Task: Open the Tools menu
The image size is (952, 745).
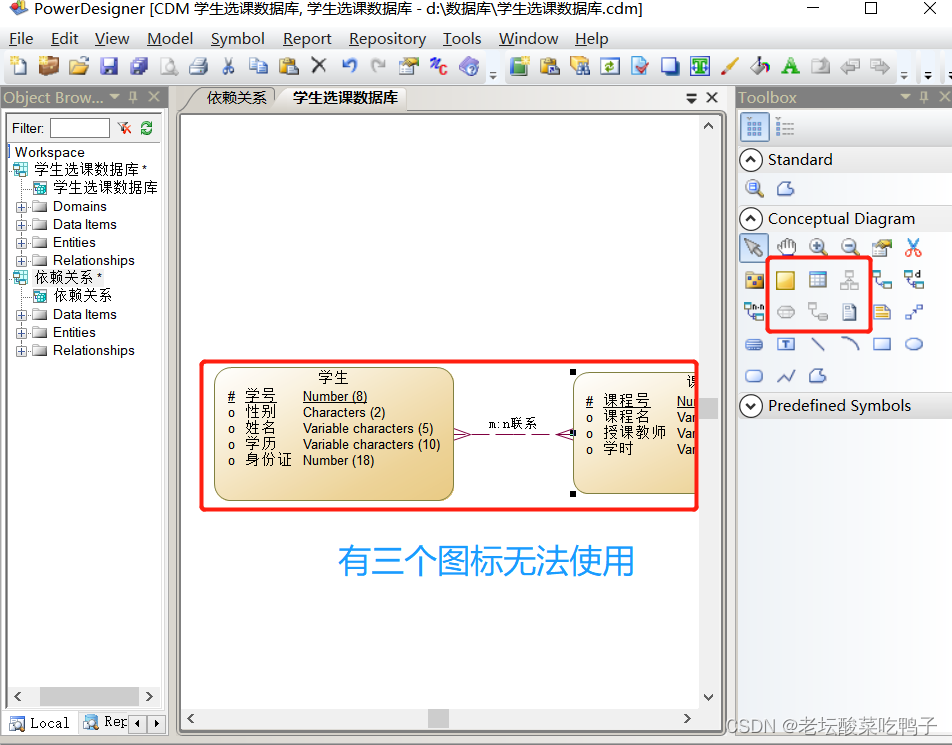Action: [x=462, y=39]
